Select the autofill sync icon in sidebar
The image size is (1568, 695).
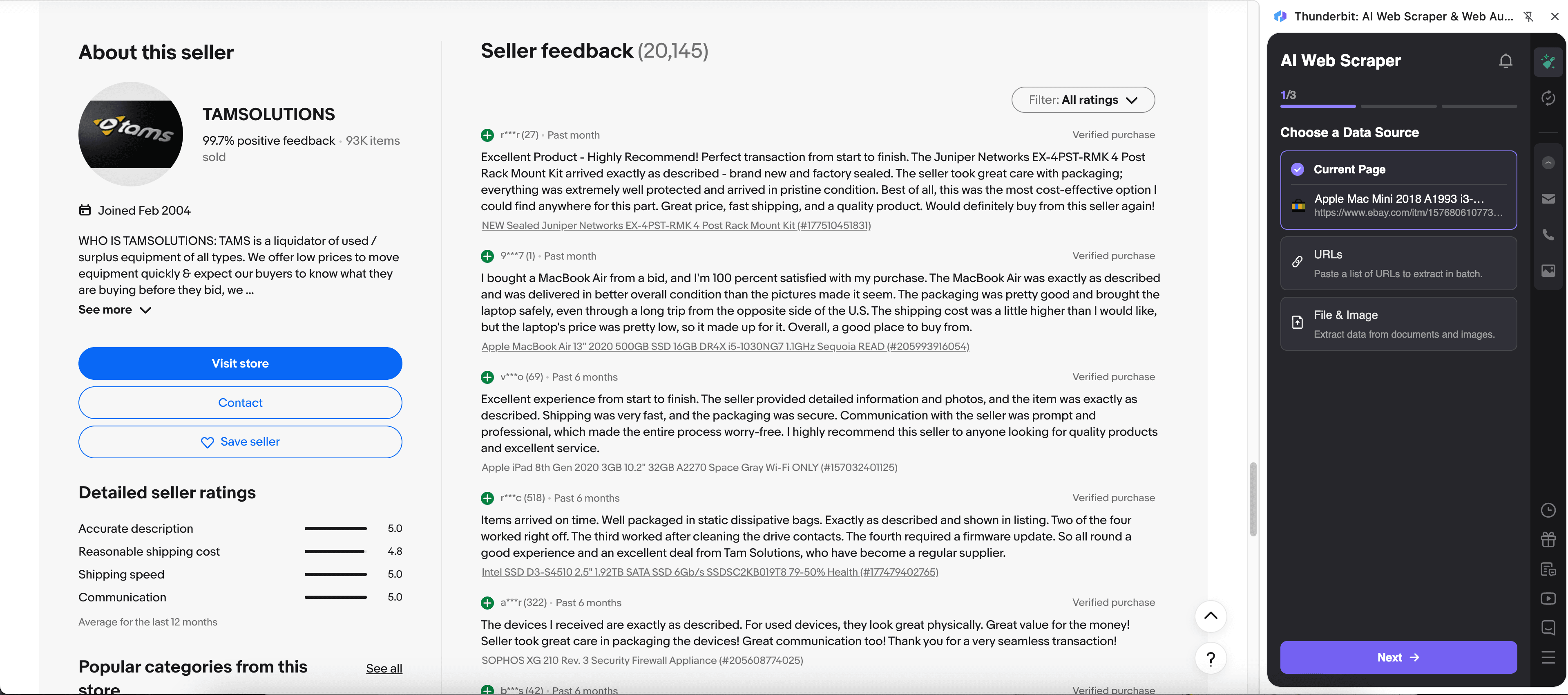coord(1548,98)
